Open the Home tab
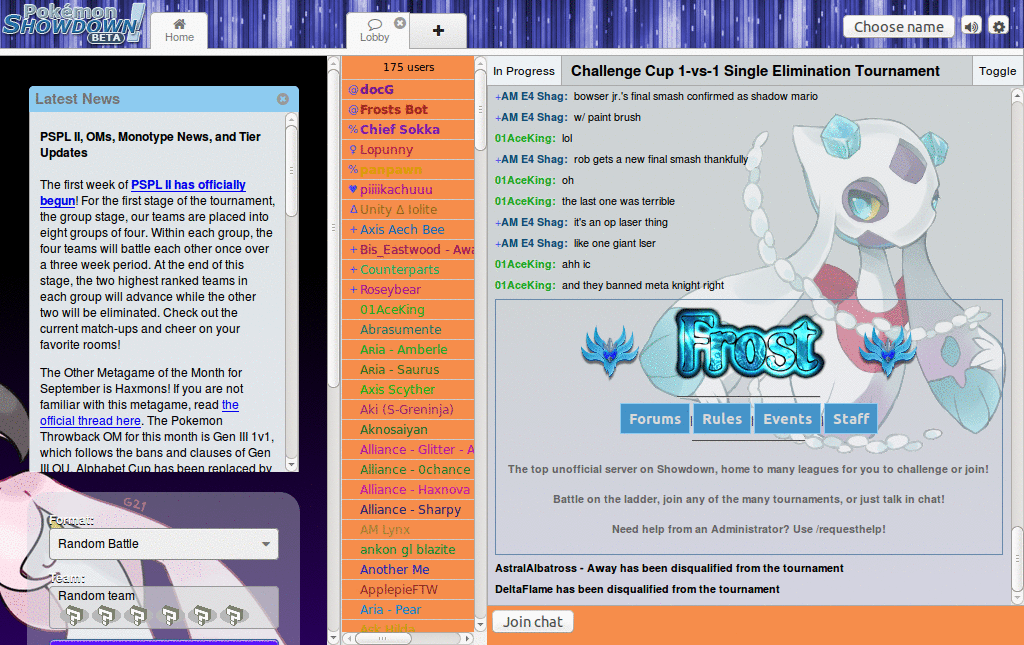 [x=179, y=31]
